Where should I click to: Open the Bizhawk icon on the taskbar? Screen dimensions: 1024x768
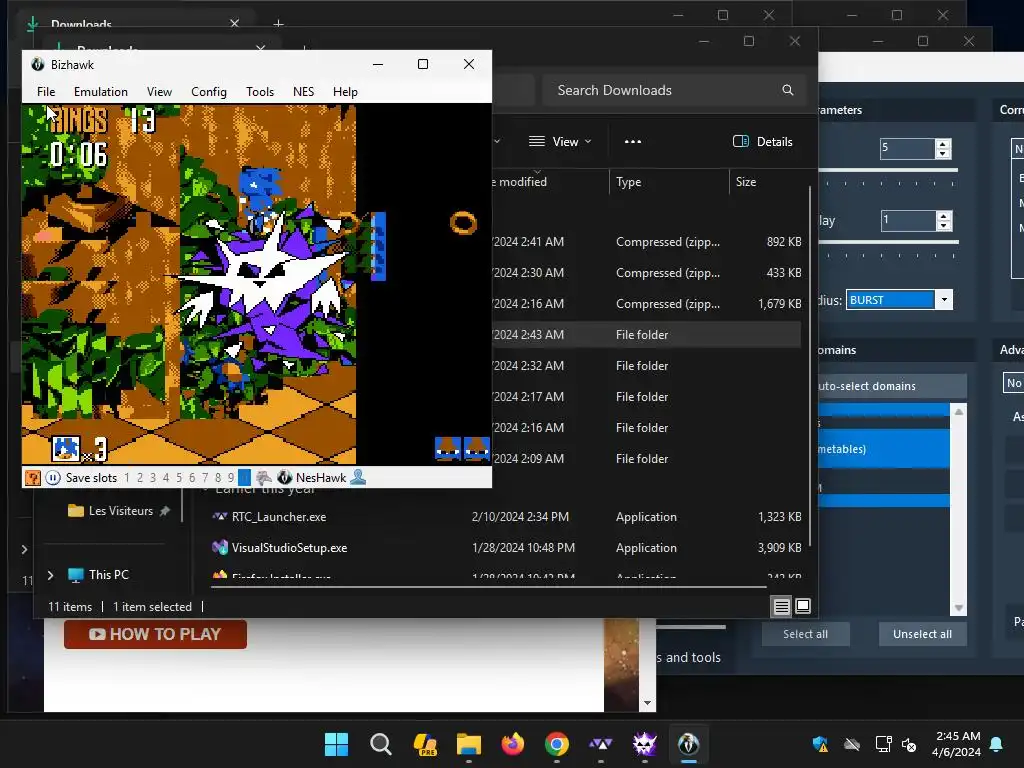(x=688, y=744)
